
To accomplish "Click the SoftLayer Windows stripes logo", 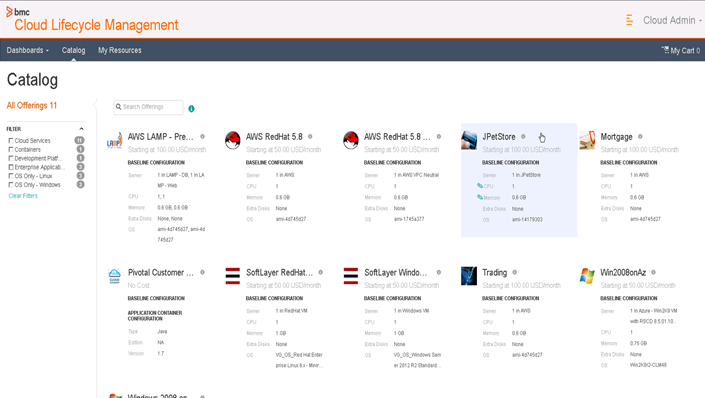I will 351,276.
